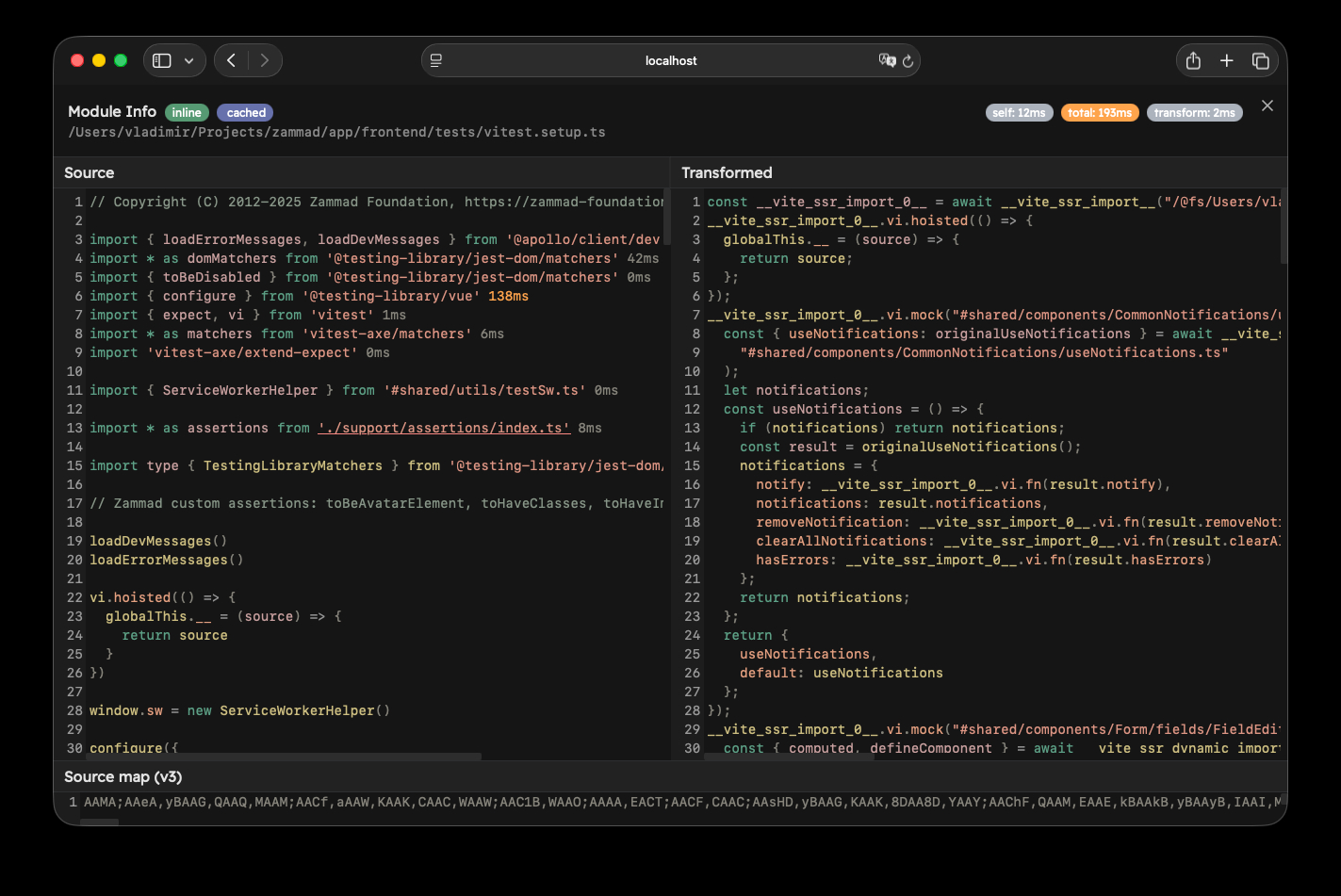Click the Source panel horizontal scrollbar
Screen dimensions: 1341x896
pos(283,756)
